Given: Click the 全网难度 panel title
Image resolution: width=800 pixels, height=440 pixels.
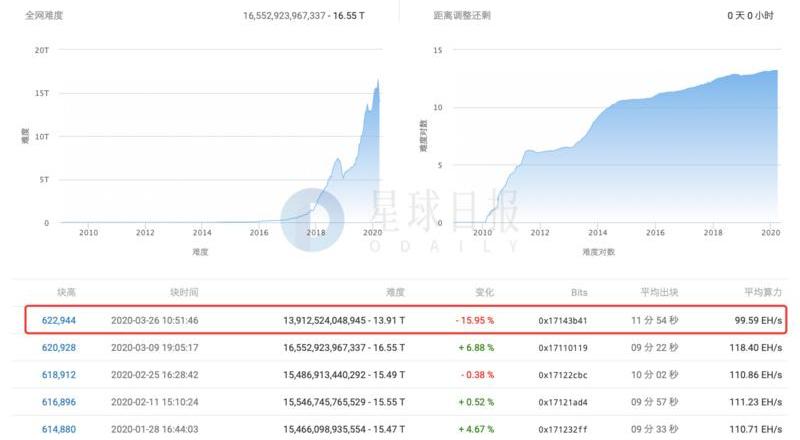Looking at the screenshot, I should point(45,16).
